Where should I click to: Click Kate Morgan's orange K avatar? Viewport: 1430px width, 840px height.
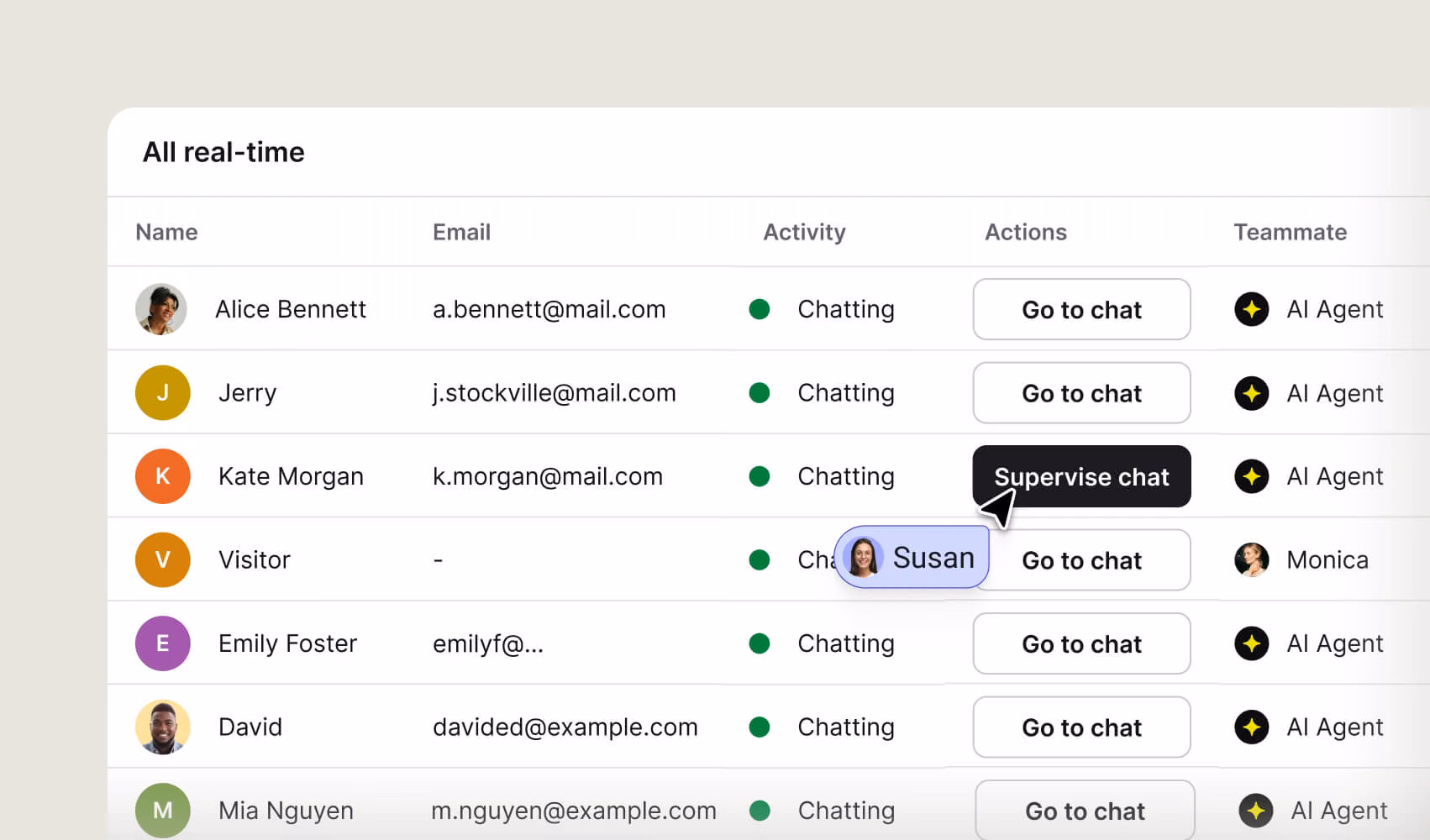point(162,476)
